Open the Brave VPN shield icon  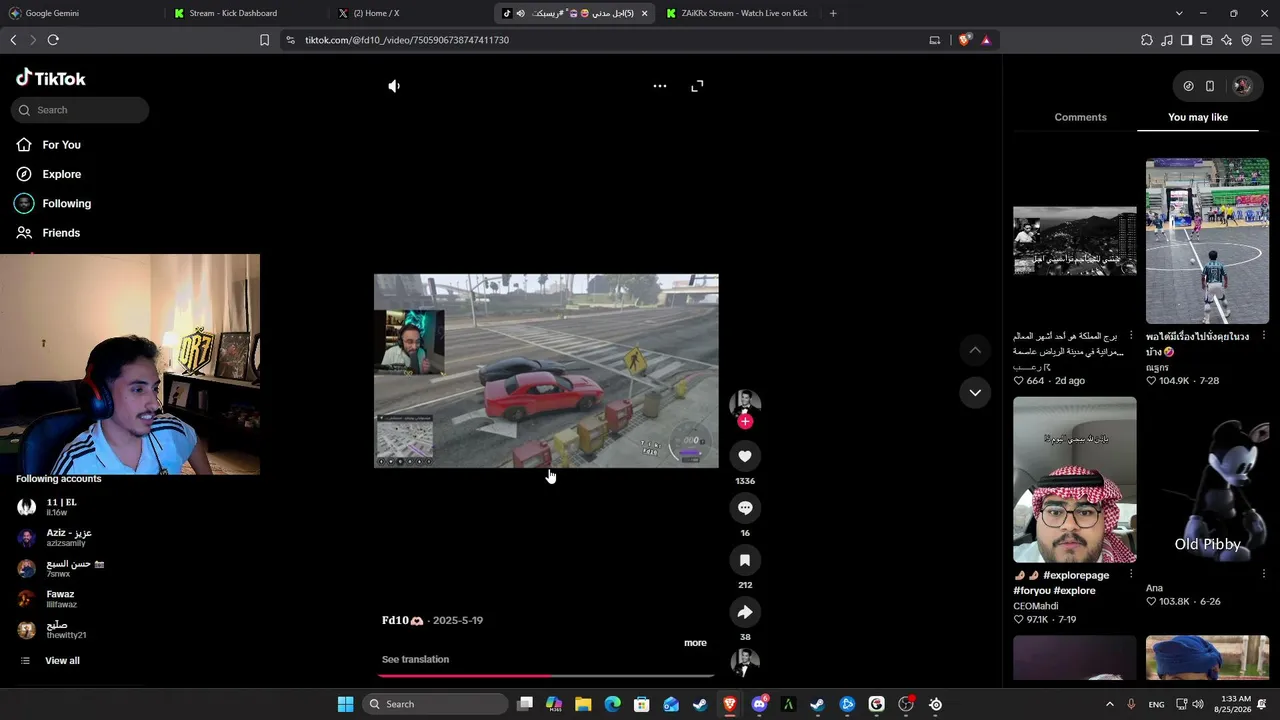click(x=1247, y=40)
